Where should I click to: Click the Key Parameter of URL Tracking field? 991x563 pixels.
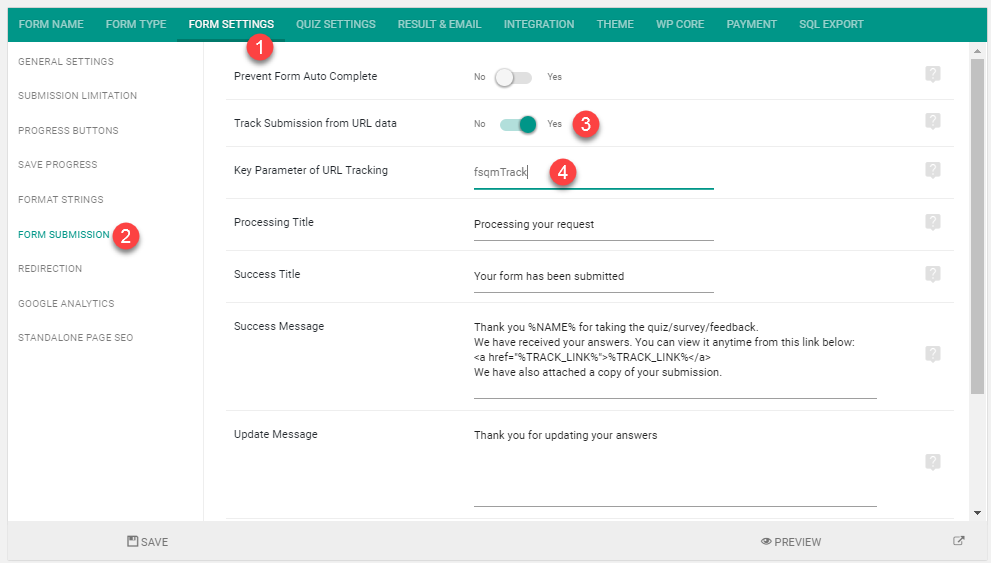coord(593,173)
